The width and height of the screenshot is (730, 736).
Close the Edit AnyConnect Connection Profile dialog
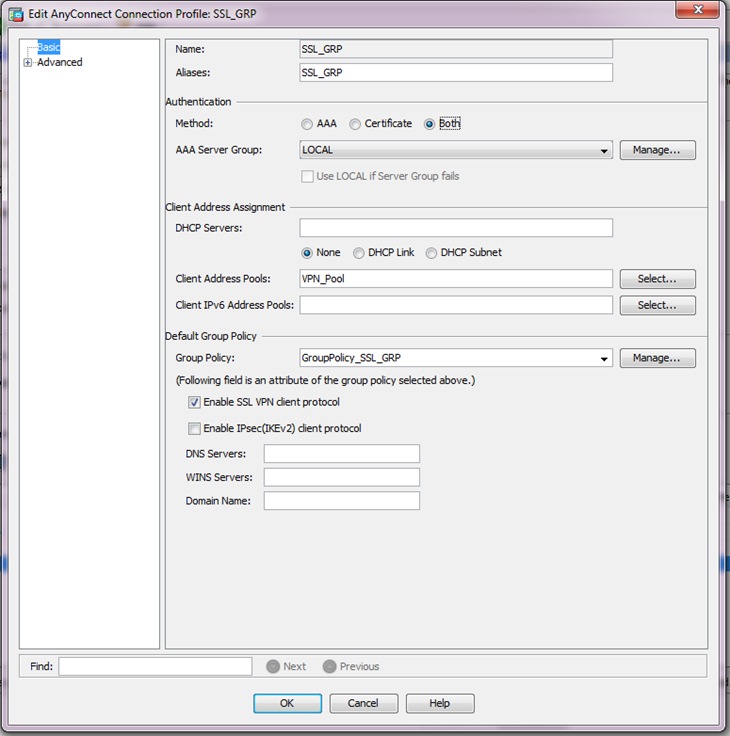pos(697,9)
